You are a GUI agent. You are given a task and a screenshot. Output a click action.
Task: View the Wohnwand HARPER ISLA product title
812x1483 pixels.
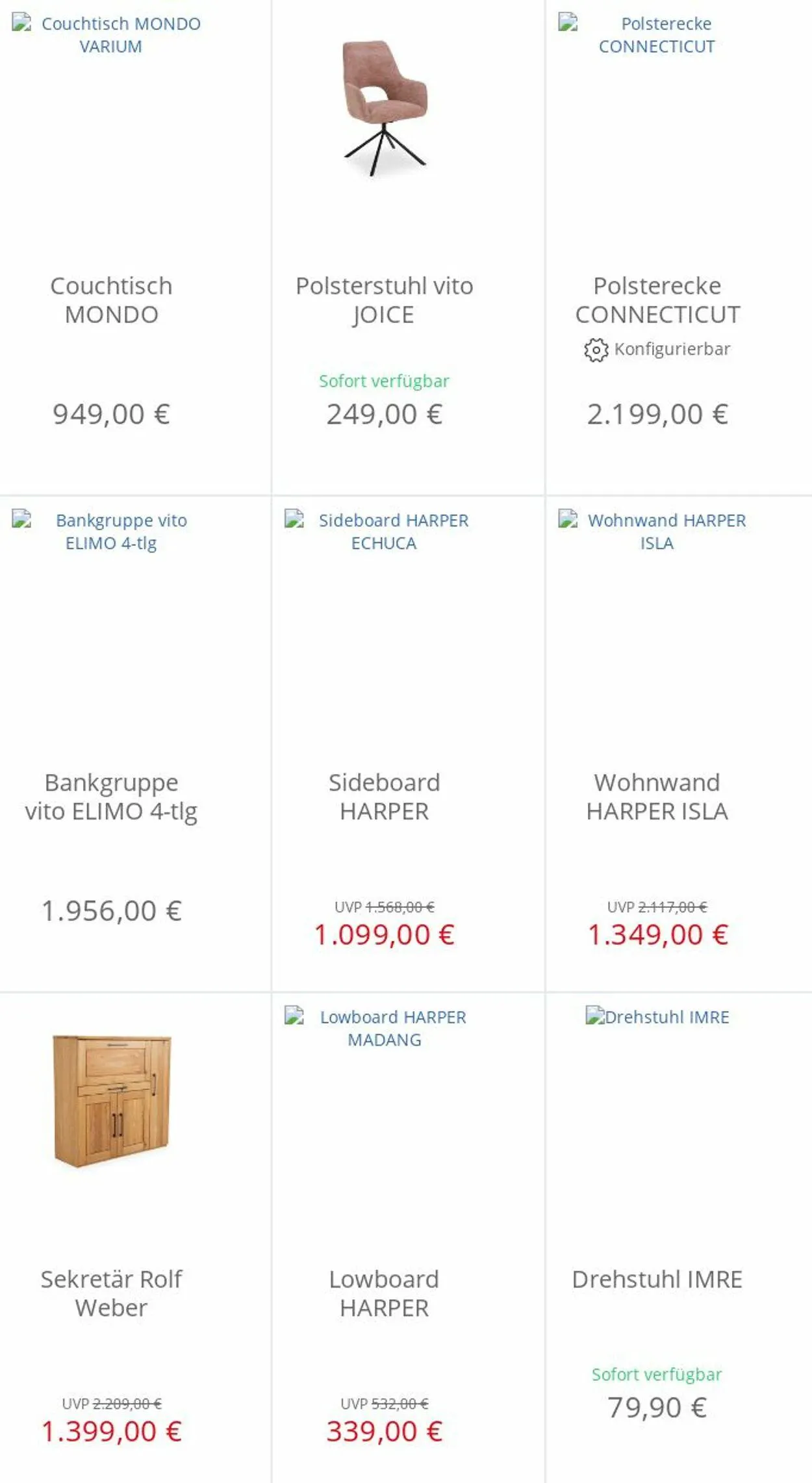tap(657, 797)
